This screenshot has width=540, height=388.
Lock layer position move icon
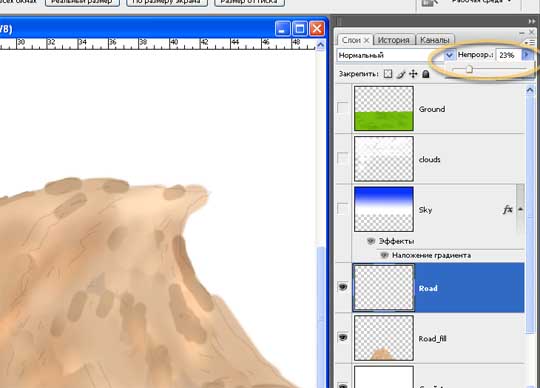(x=413, y=74)
